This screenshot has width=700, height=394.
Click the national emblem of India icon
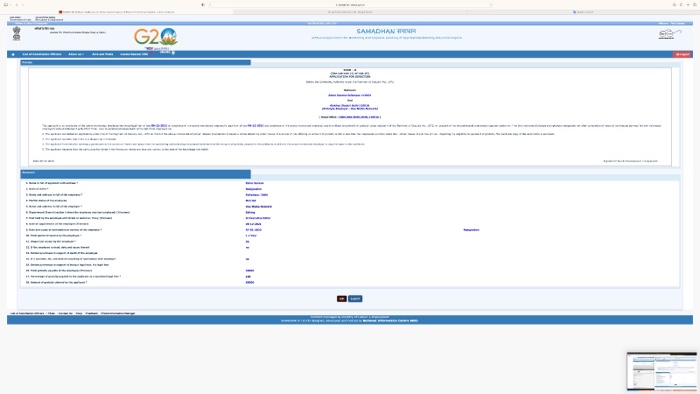tap(17, 33)
